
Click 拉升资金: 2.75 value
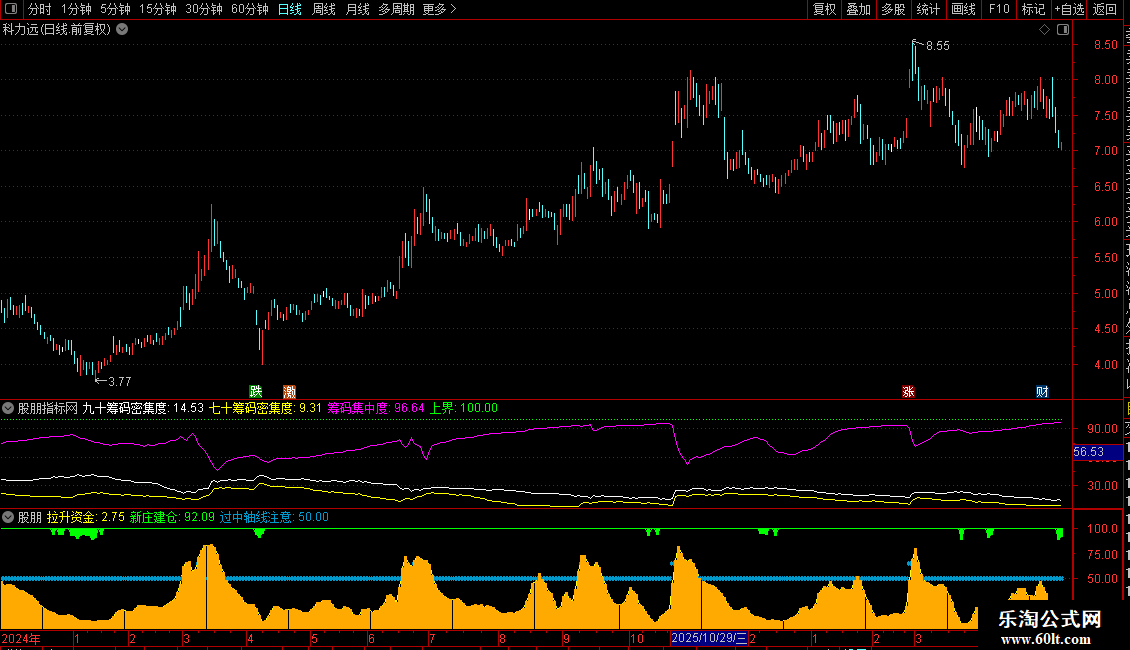(86, 517)
